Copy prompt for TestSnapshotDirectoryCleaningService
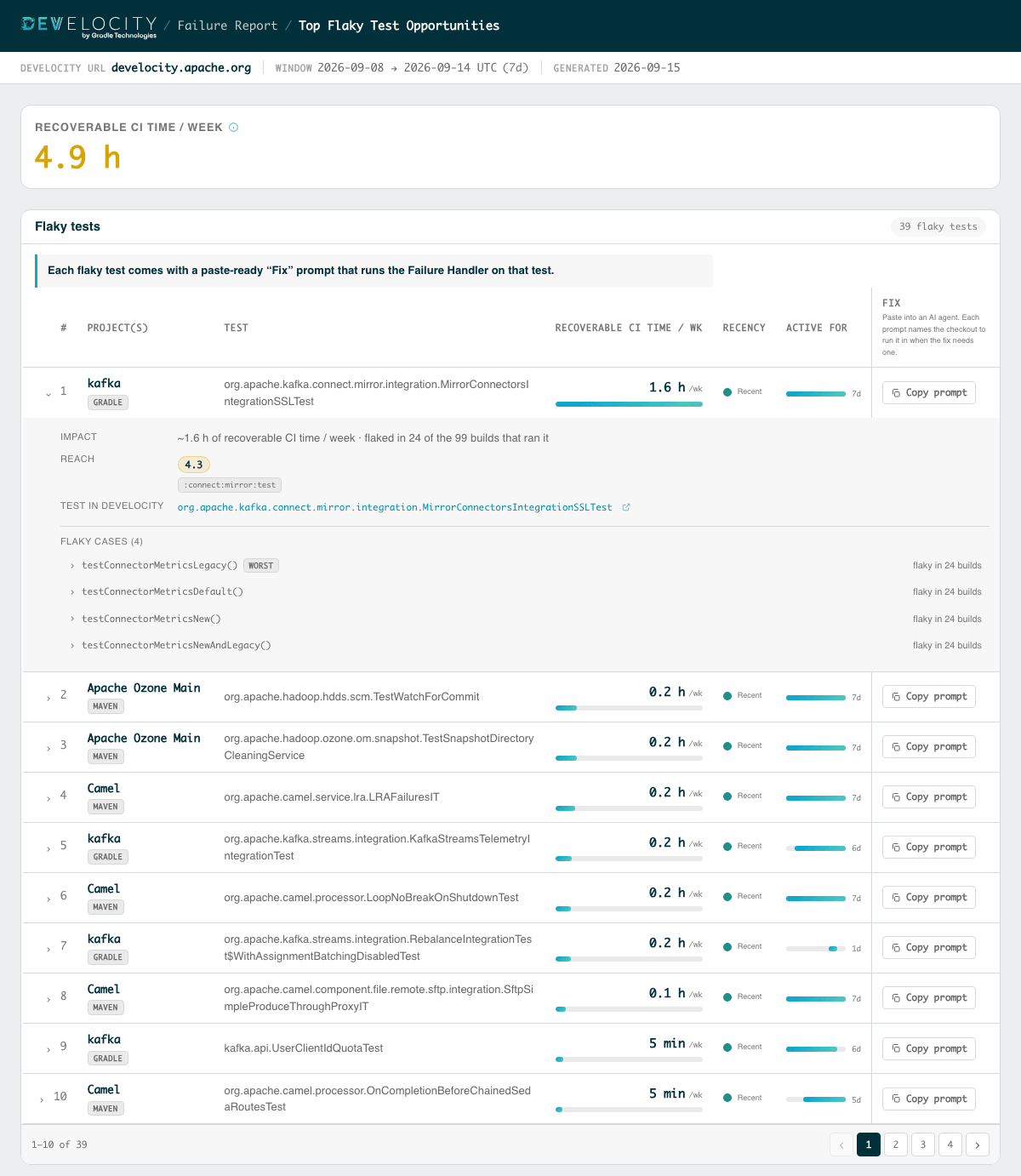The width and height of the screenshot is (1021, 1176). click(929, 746)
